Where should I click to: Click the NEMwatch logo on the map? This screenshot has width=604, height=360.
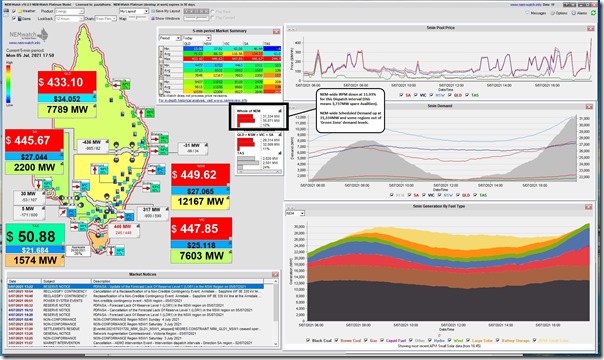pyautogui.click(x=29, y=35)
